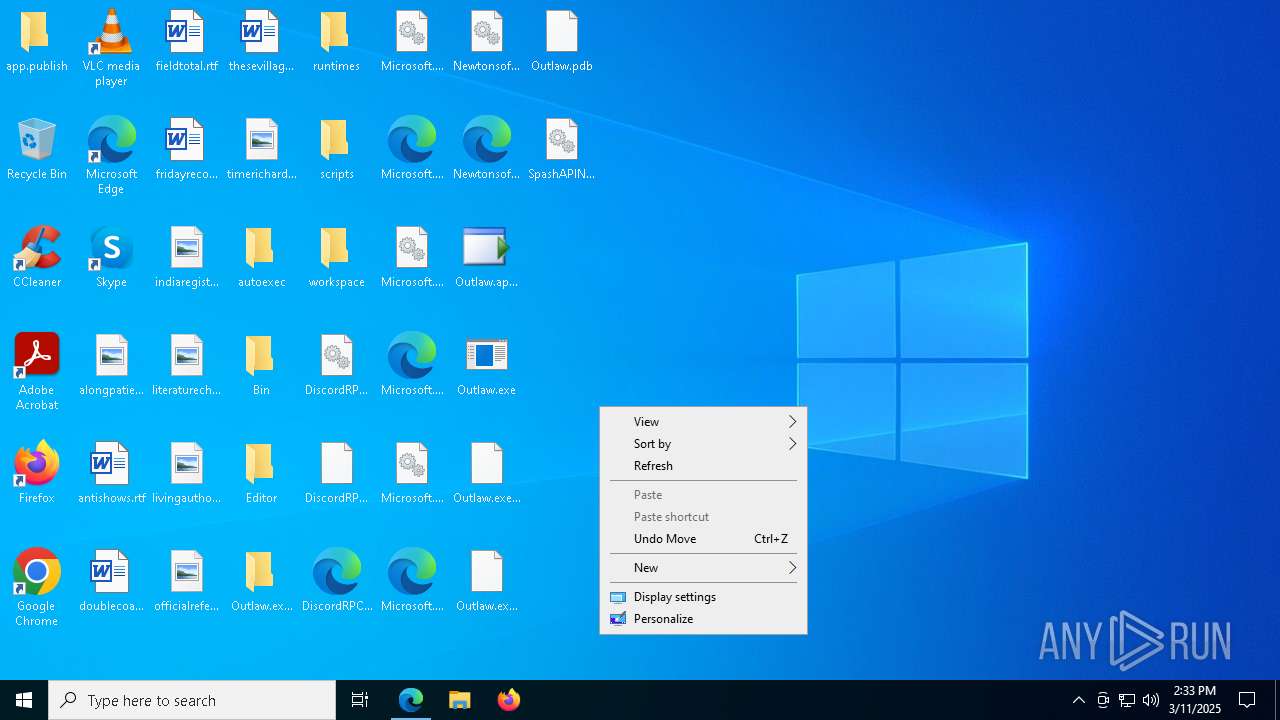Image resolution: width=1280 pixels, height=720 pixels.
Task: Open Personalize from the context menu
Action: point(703,619)
